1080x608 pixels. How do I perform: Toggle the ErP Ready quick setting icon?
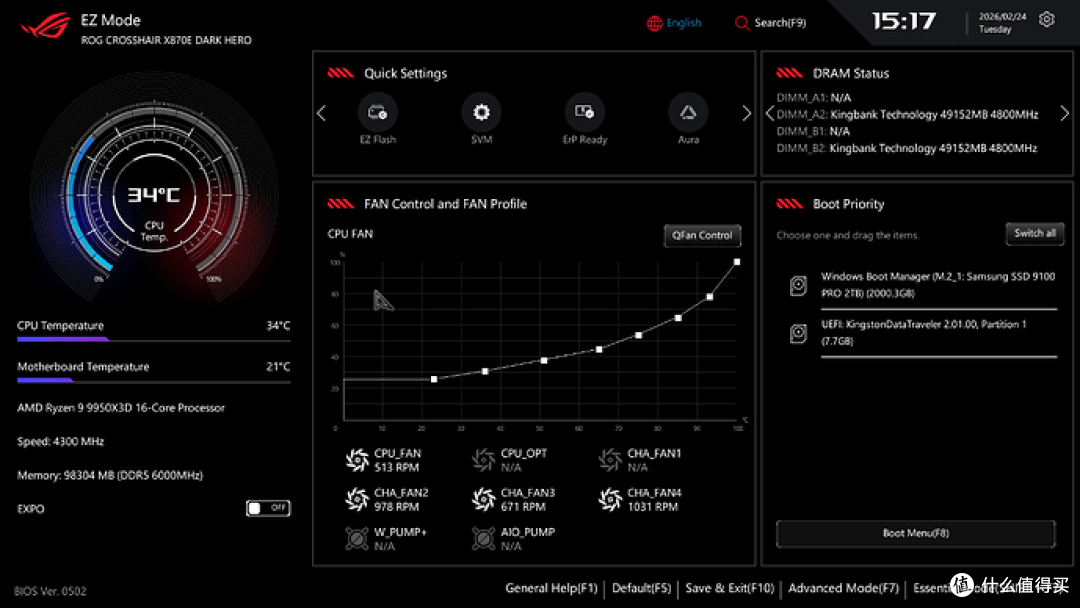point(584,112)
